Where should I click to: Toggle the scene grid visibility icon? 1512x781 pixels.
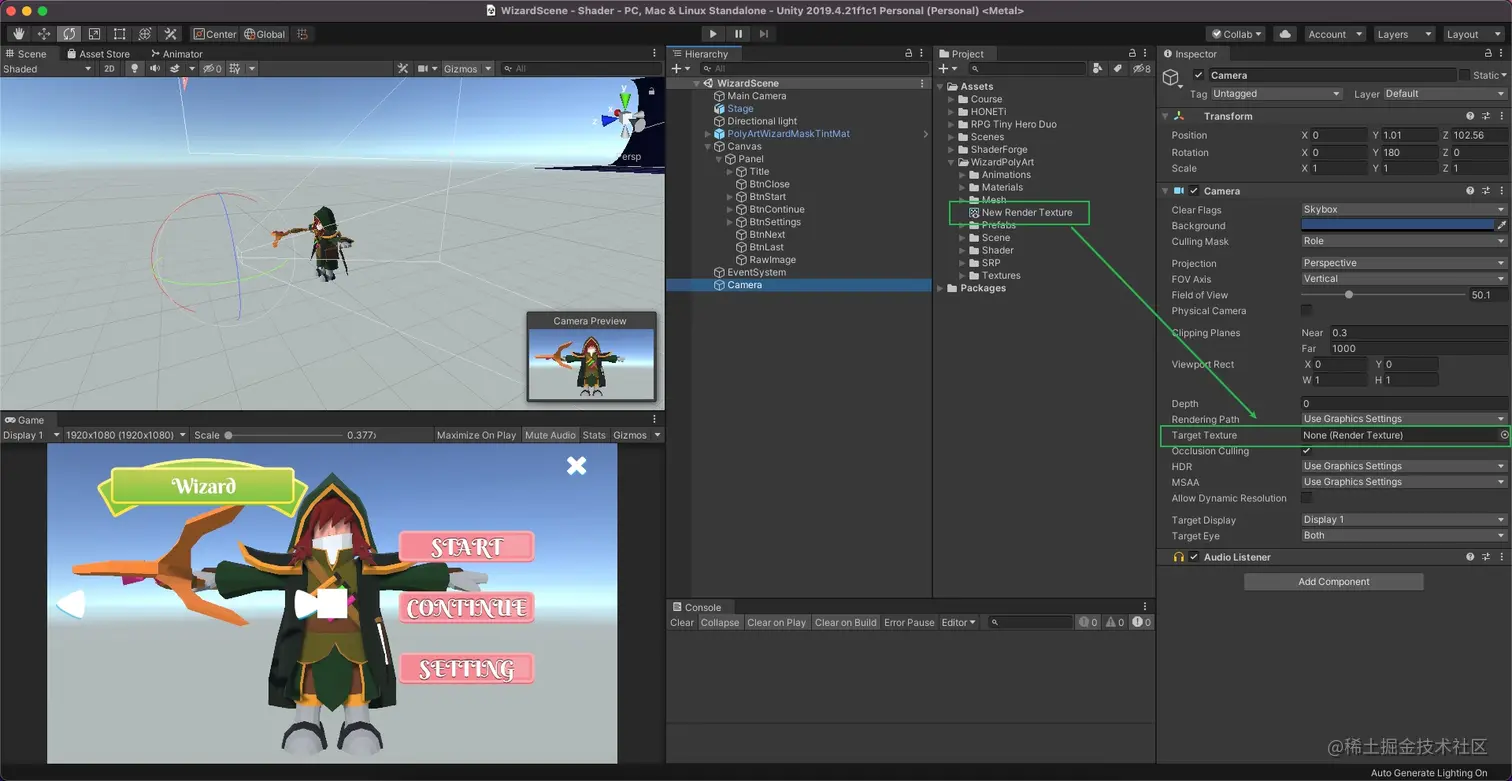235,69
